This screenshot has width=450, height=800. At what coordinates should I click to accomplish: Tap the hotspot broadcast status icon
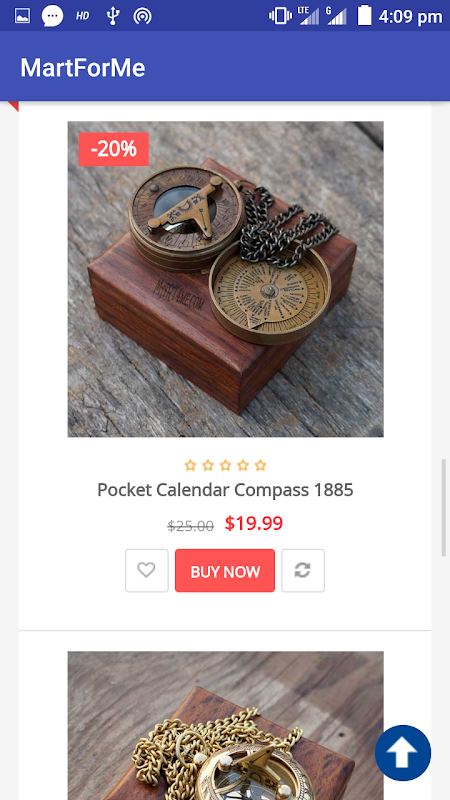coord(142,16)
